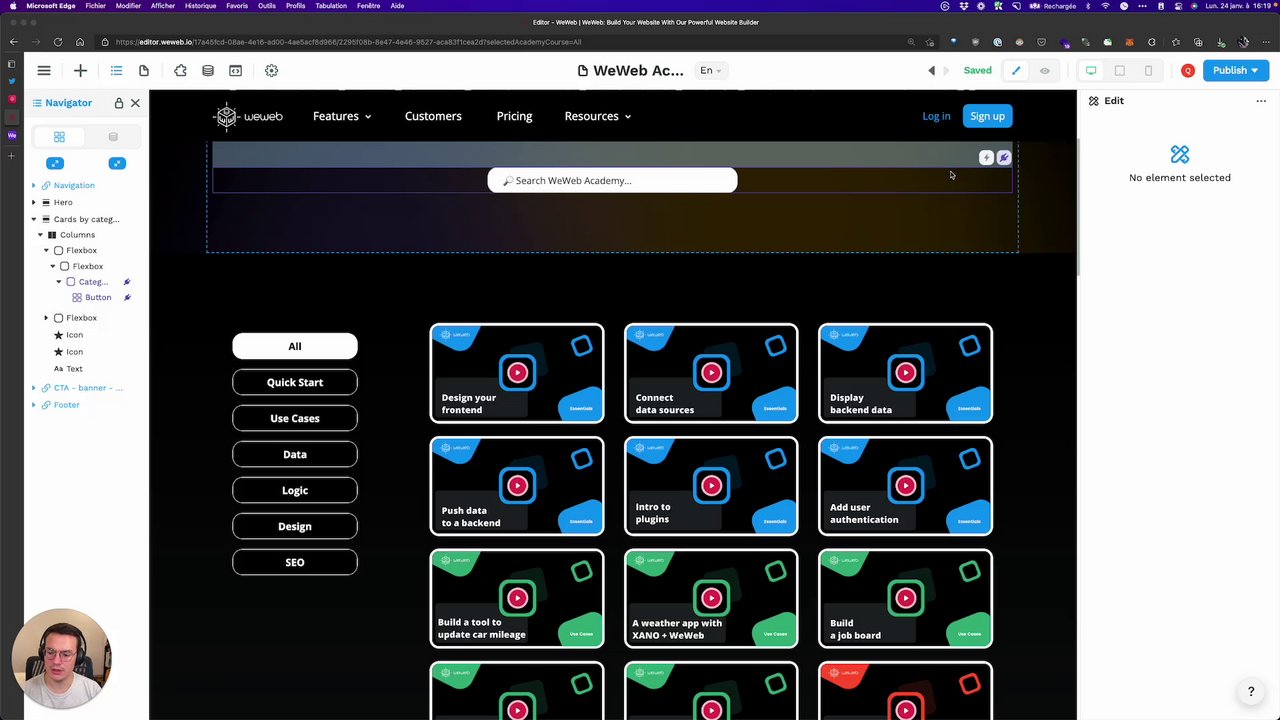Open the hamburger main menu

click(44, 70)
